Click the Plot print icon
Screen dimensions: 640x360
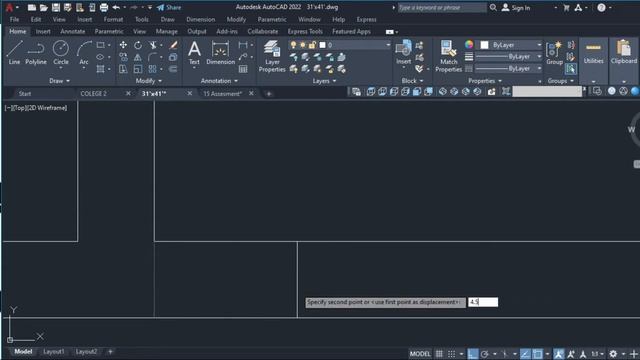pos(104,7)
